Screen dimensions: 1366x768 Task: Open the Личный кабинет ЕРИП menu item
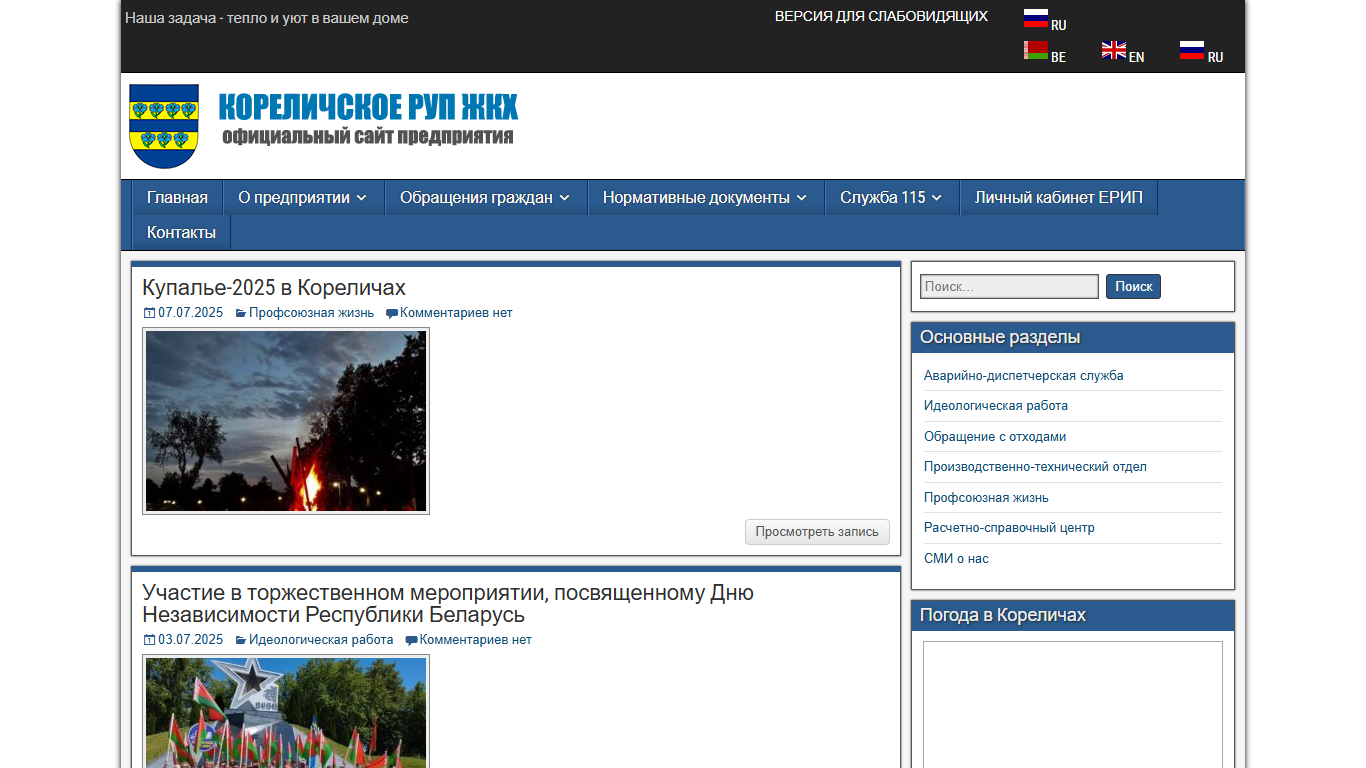pos(1059,198)
